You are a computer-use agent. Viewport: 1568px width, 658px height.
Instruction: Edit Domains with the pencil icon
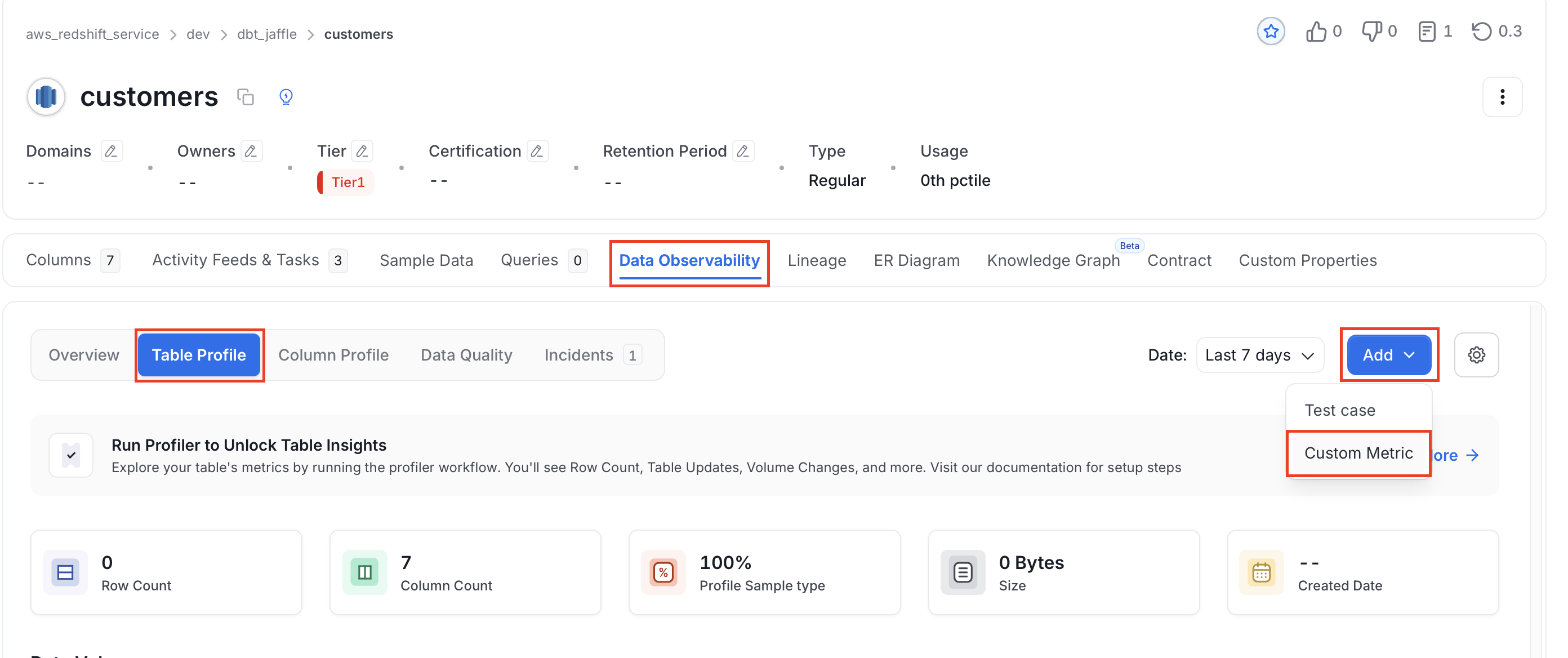111,151
